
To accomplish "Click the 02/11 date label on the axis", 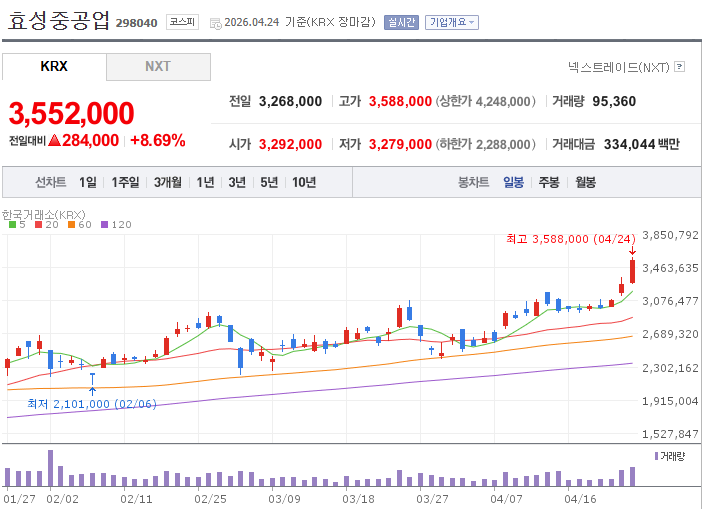I will (136, 499).
